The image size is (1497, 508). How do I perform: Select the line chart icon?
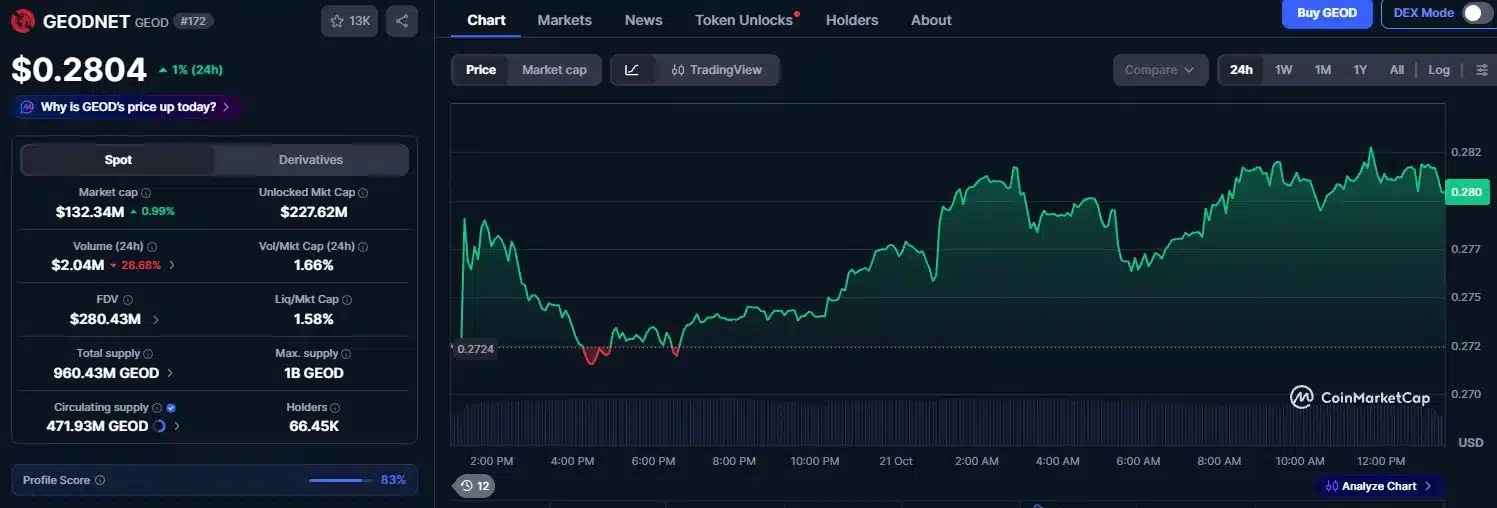(632, 70)
